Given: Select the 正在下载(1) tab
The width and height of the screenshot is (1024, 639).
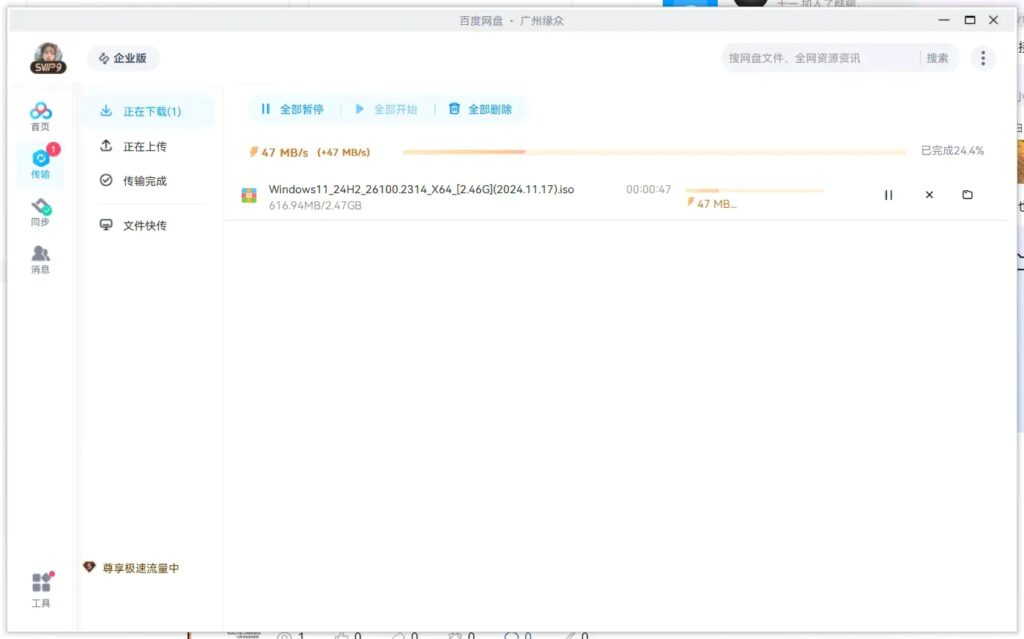Looking at the screenshot, I should click(148, 111).
